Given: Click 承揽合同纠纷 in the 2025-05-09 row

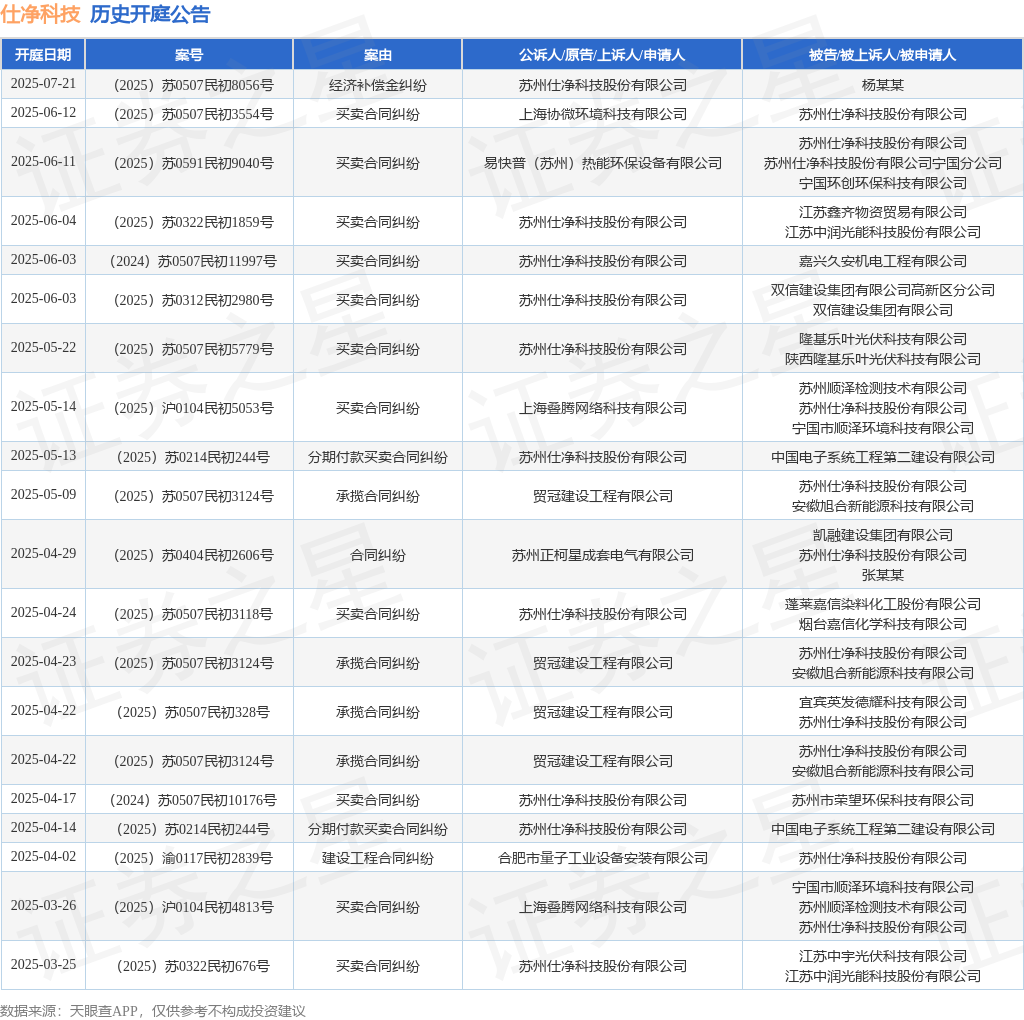Looking at the screenshot, I should click(377, 496).
